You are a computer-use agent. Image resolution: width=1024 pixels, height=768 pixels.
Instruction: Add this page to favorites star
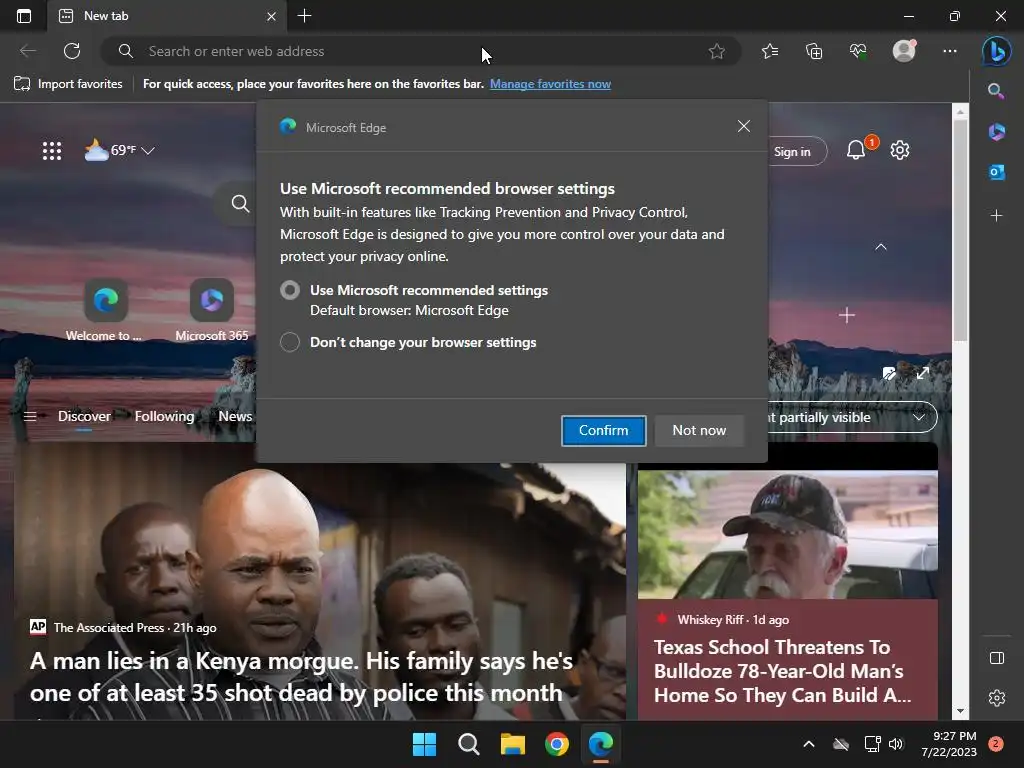(x=716, y=51)
